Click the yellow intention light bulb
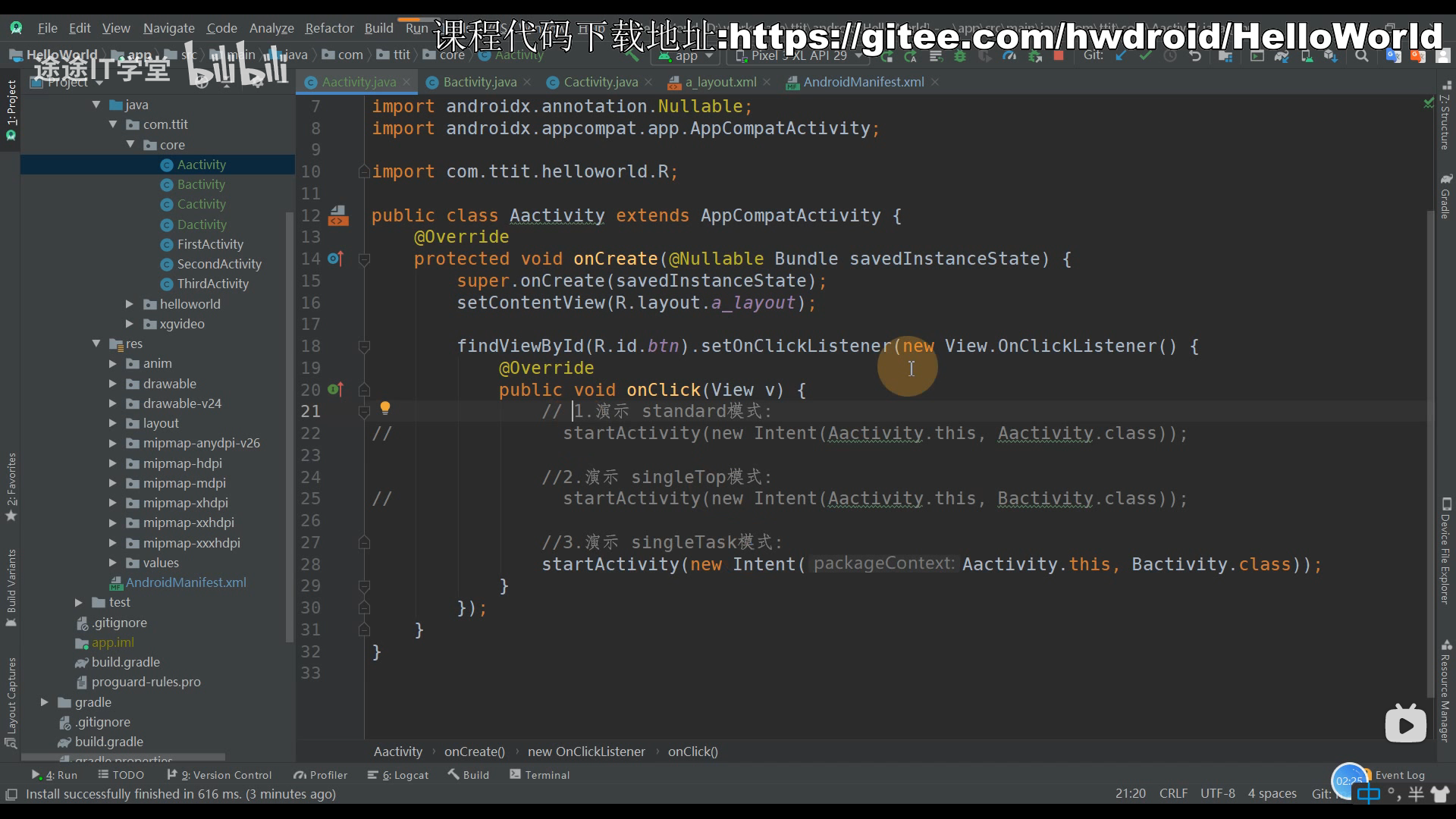1456x819 pixels. coord(385,408)
